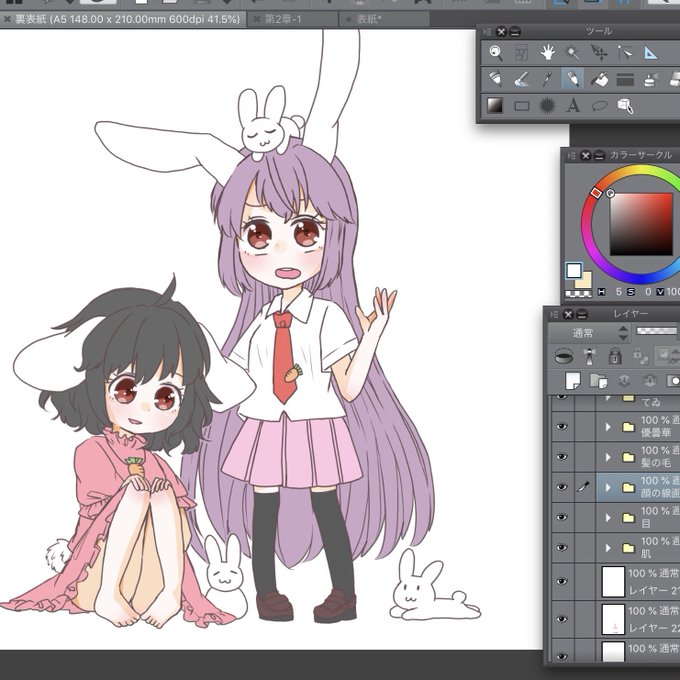Toggle Clip to layer below
The width and height of the screenshot is (680, 680).
tap(564, 356)
